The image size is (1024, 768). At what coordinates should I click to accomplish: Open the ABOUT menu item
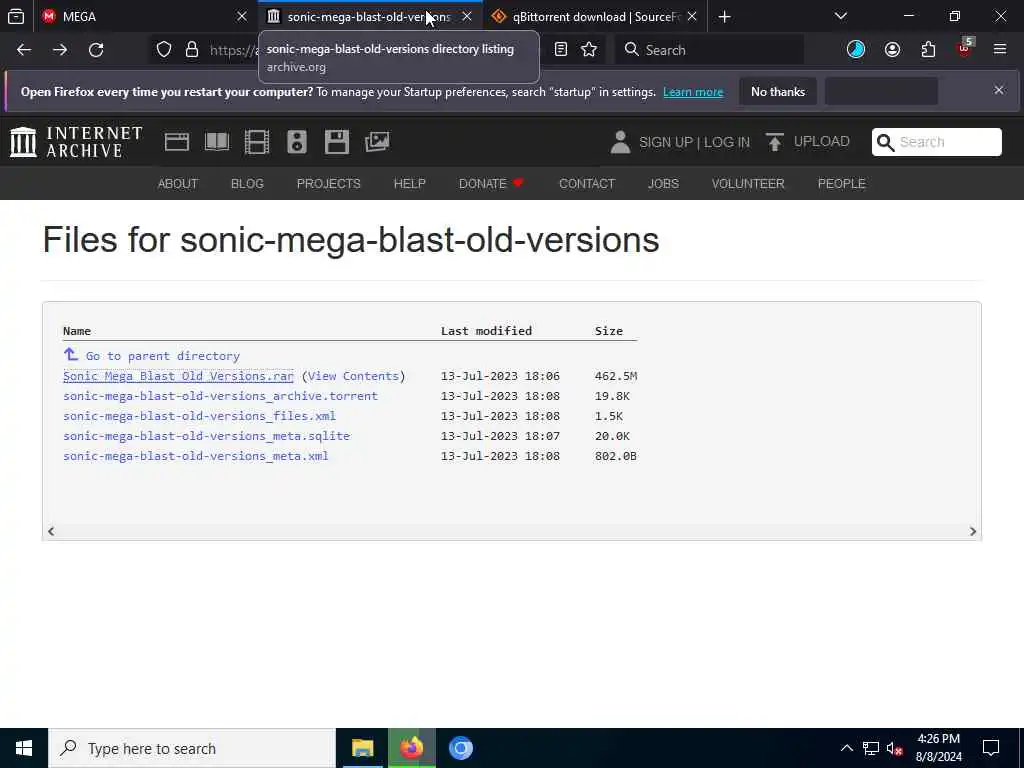(178, 184)
